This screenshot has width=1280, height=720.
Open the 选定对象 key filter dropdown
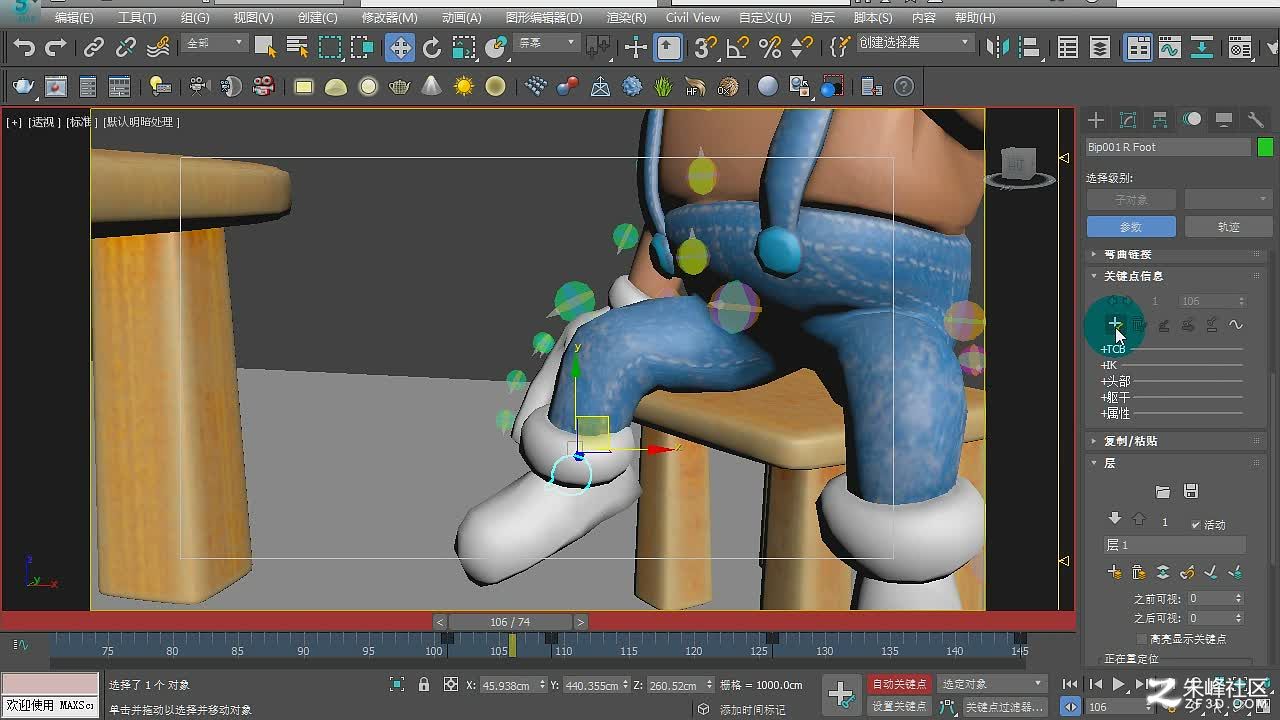991,684
